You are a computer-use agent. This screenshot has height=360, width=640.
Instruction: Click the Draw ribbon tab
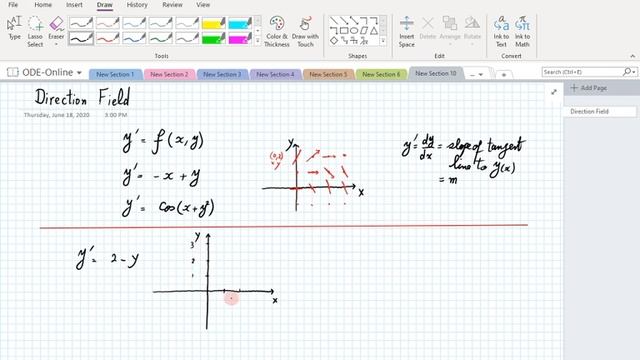(x=104, y=5)
